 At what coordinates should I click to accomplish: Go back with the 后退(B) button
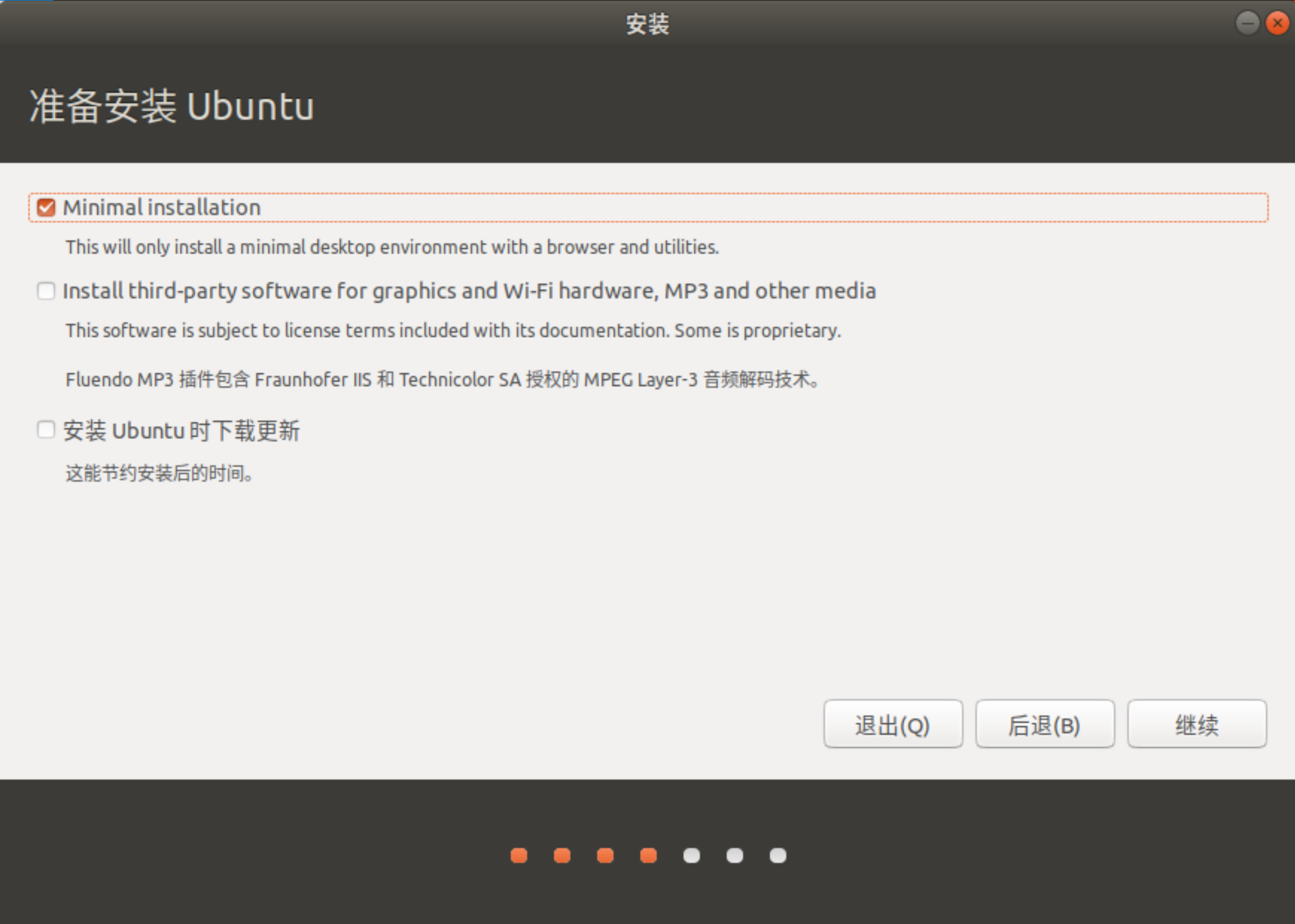(x=1045, y=724)
